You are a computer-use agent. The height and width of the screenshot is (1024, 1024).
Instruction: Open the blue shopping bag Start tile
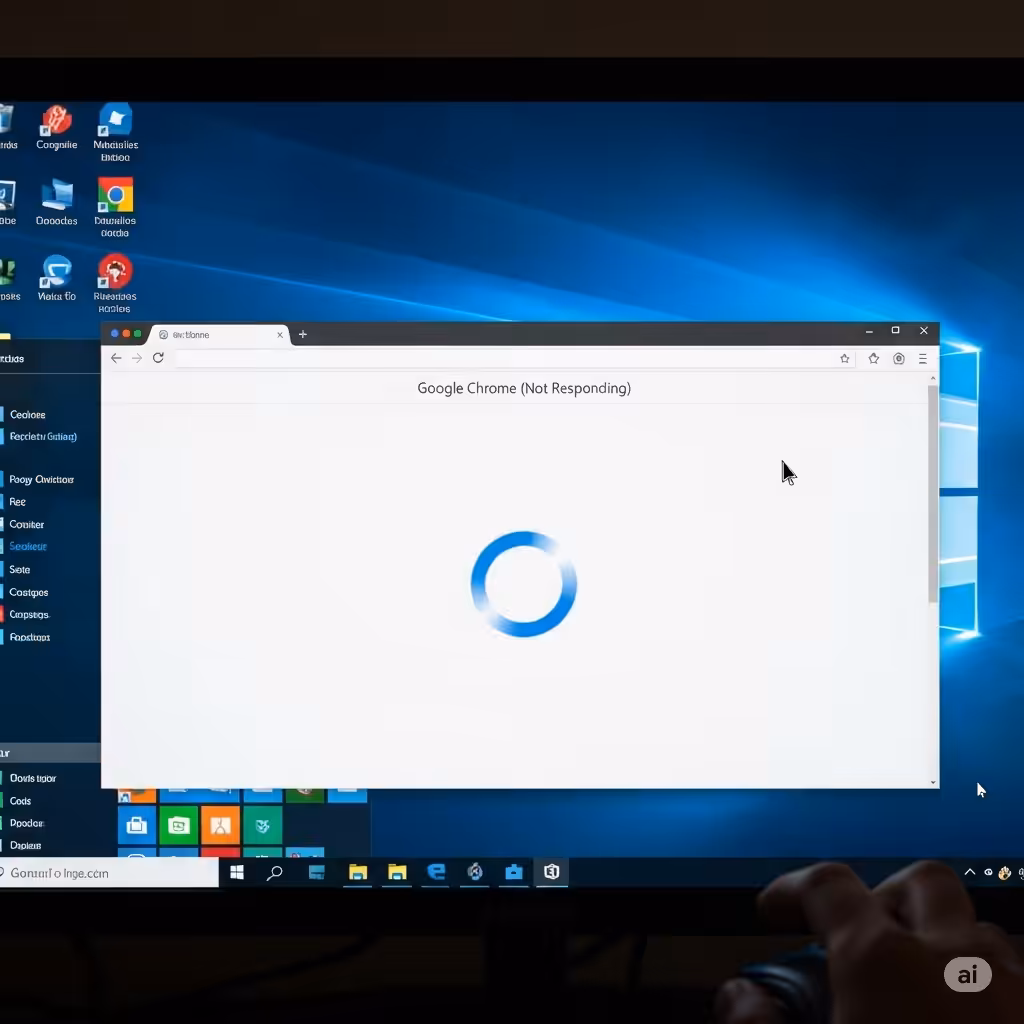coord(136,825)
